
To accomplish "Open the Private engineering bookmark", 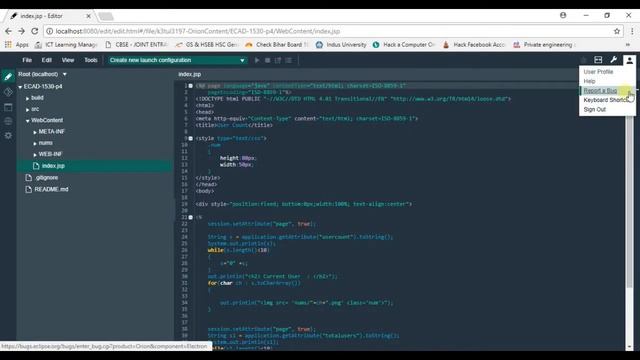I will 543,44.
